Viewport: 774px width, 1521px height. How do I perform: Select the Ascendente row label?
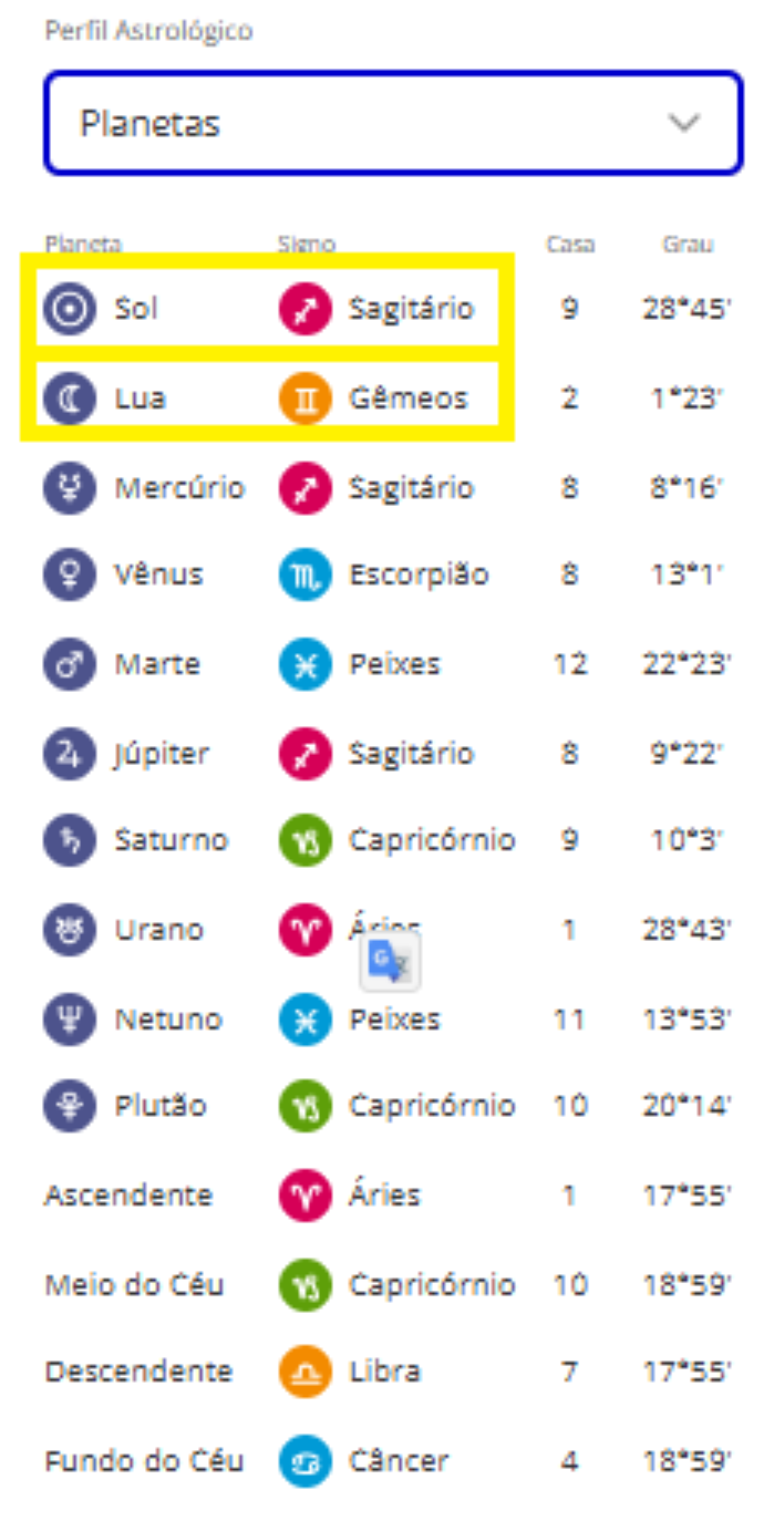[128, 1195]
